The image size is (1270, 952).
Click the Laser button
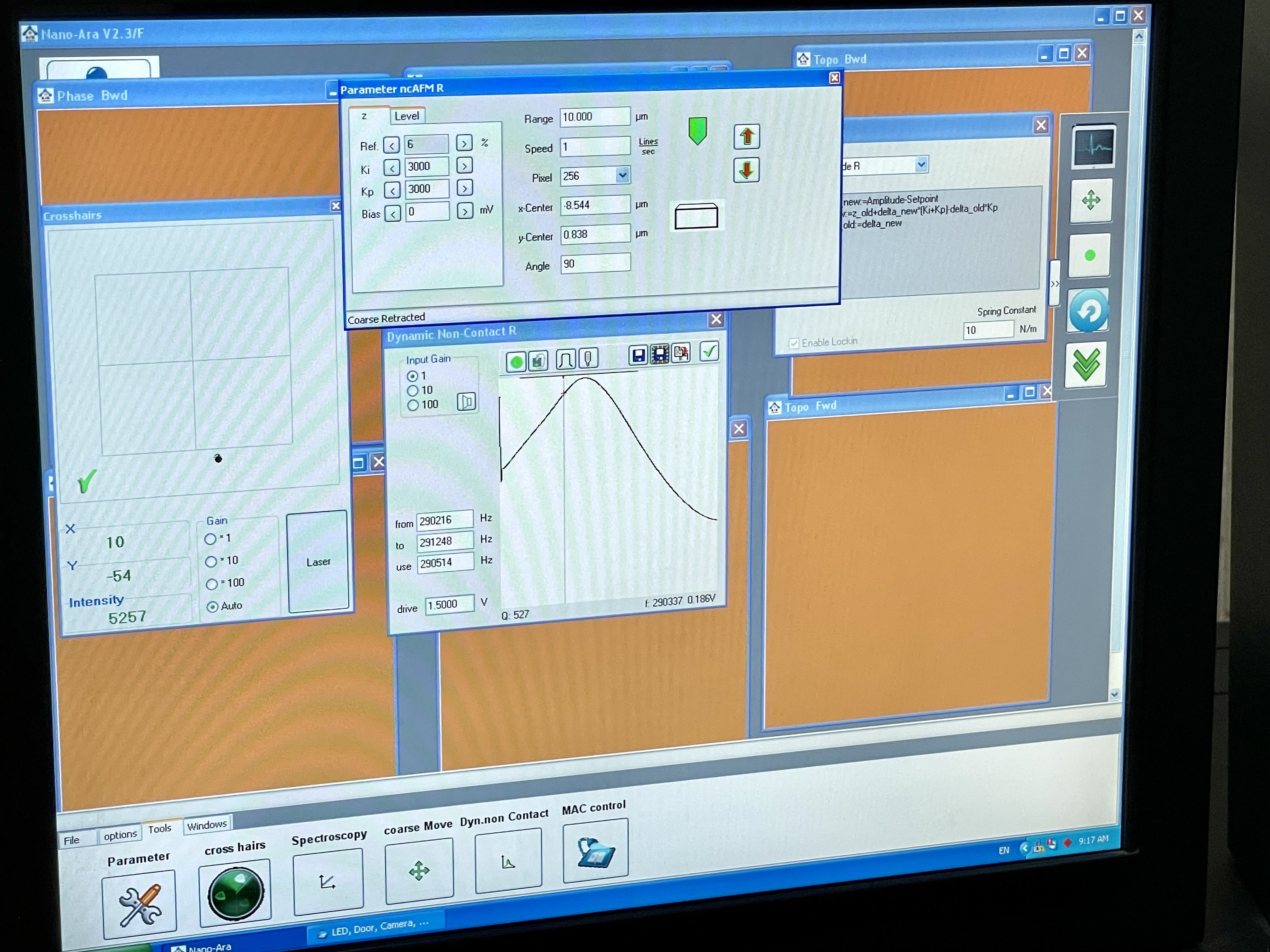tap(318, 562)
